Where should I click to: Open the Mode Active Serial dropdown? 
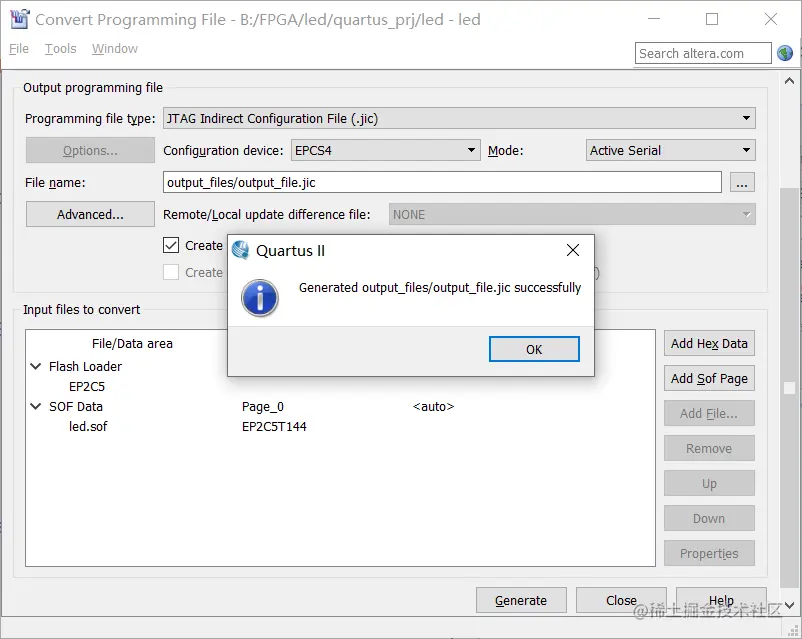click(670, 150)
